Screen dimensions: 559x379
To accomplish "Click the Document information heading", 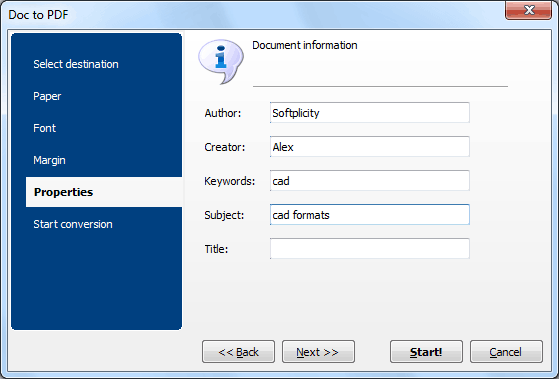I will point(305,45).
